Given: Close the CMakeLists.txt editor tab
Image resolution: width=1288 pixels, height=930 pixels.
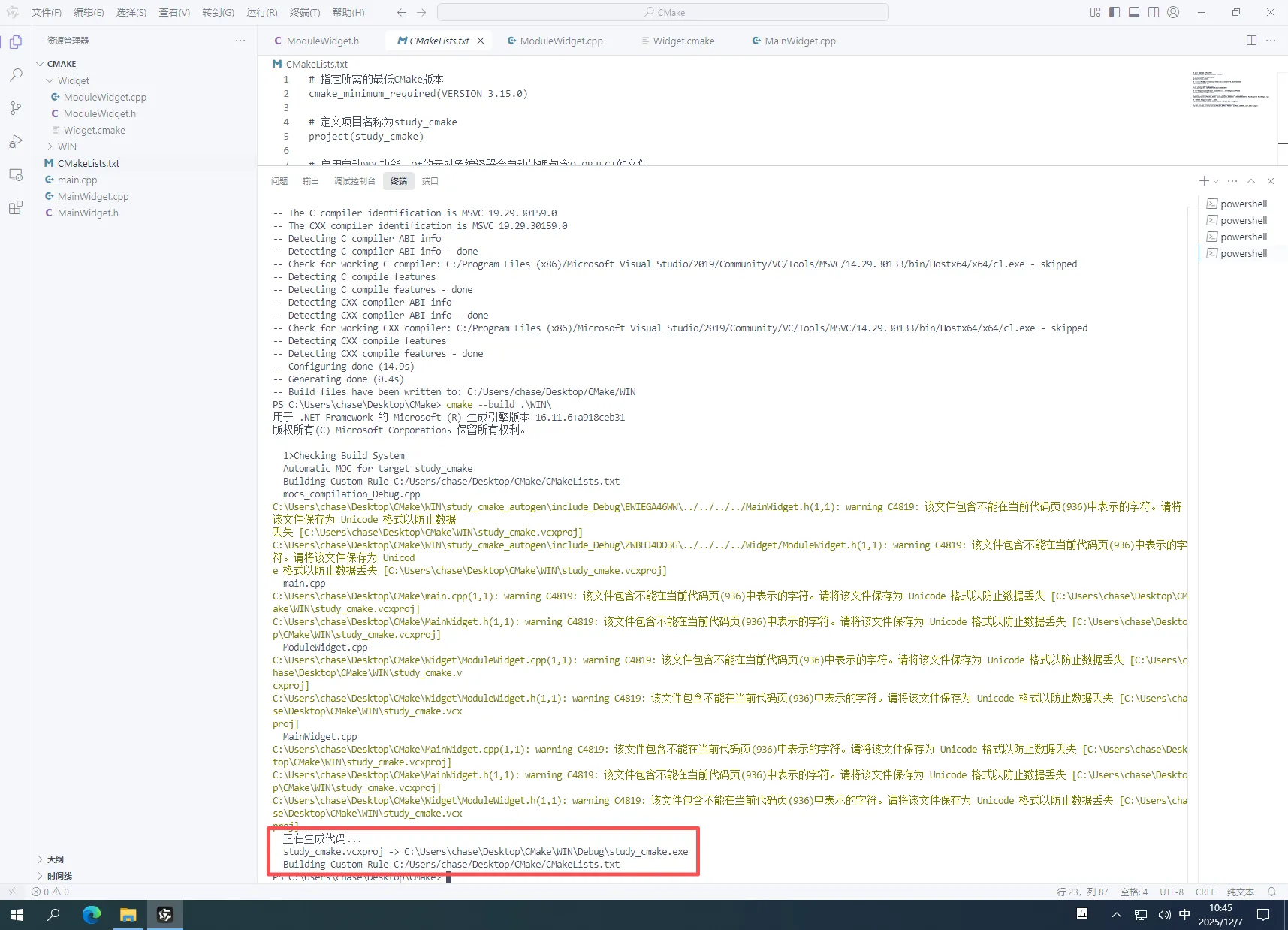Looking at the screenshot, I should 481,41.
